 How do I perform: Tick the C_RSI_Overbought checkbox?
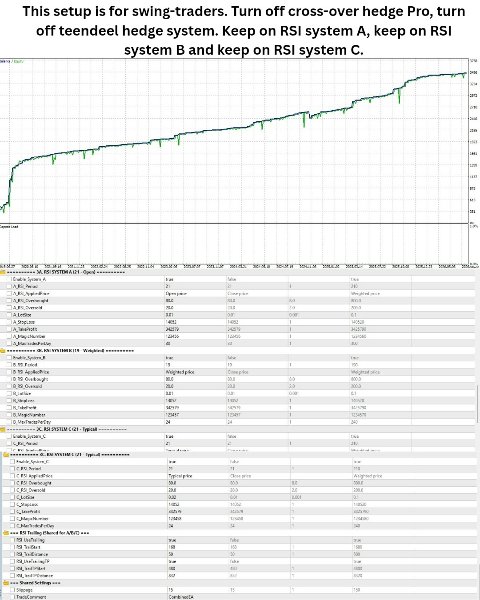point(12,483)
